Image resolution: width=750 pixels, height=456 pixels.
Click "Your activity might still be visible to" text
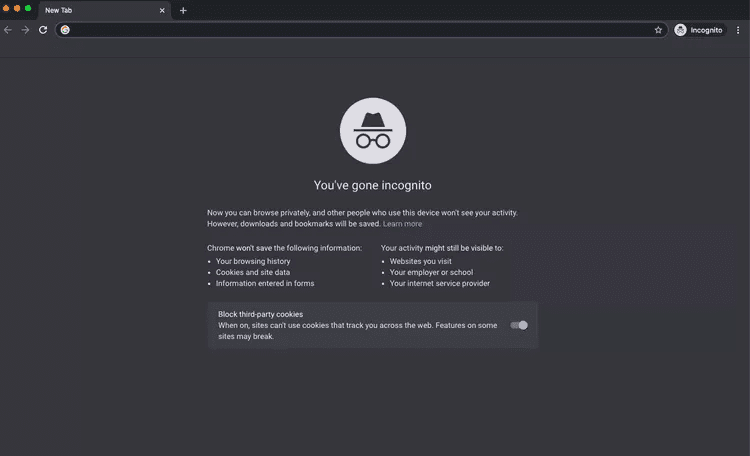coord(442,248)
